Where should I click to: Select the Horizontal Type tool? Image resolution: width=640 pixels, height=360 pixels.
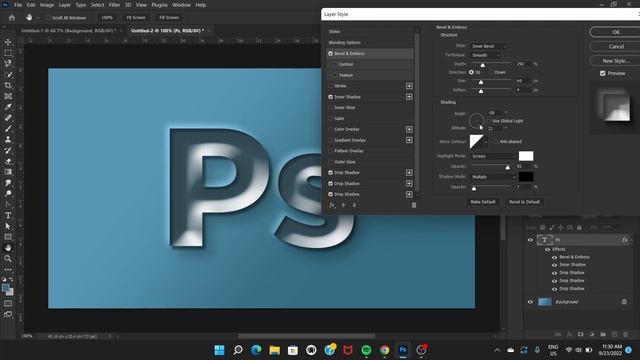pos(8,215)
